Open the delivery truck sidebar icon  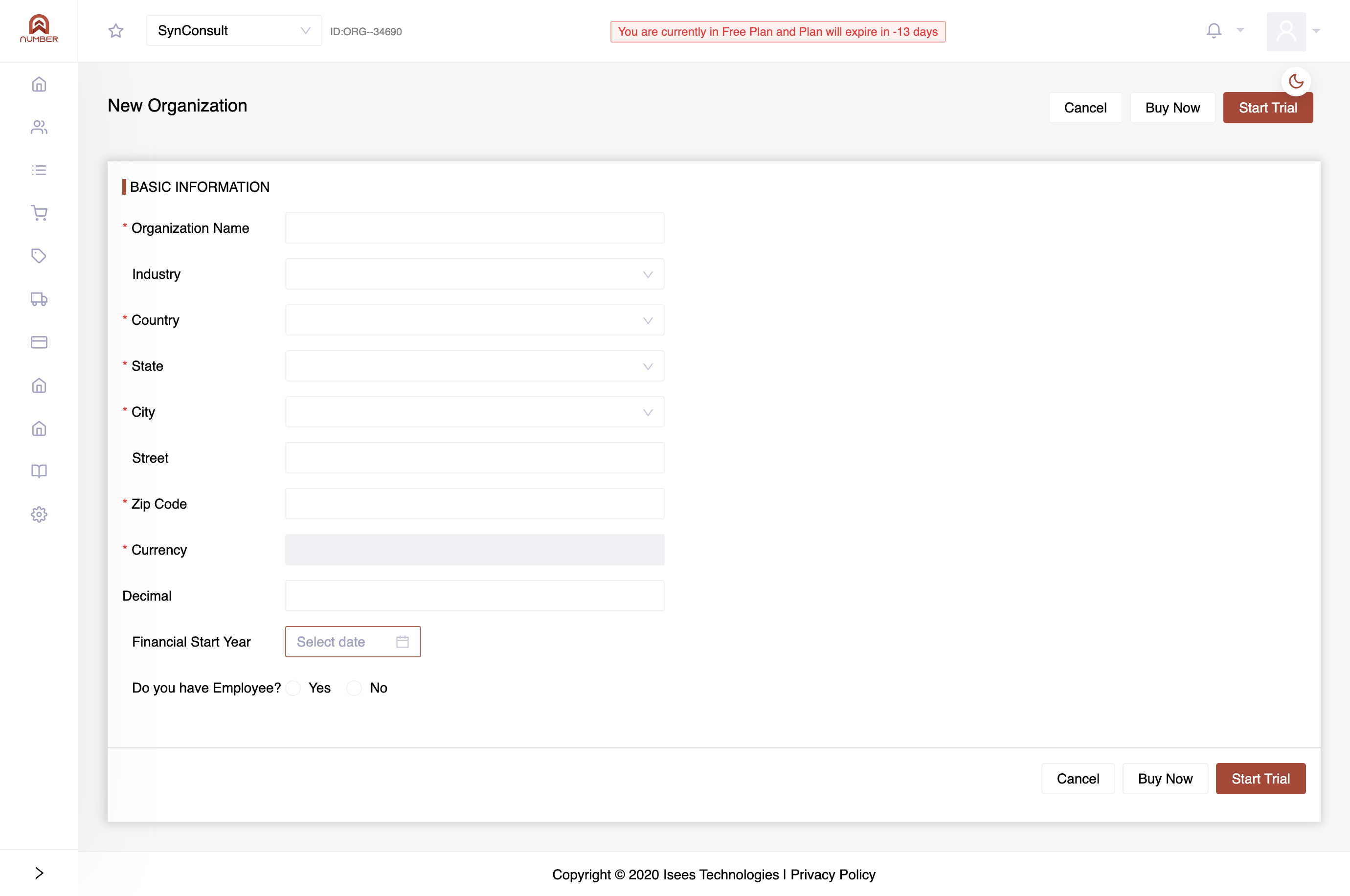click(x=39, y=299)
